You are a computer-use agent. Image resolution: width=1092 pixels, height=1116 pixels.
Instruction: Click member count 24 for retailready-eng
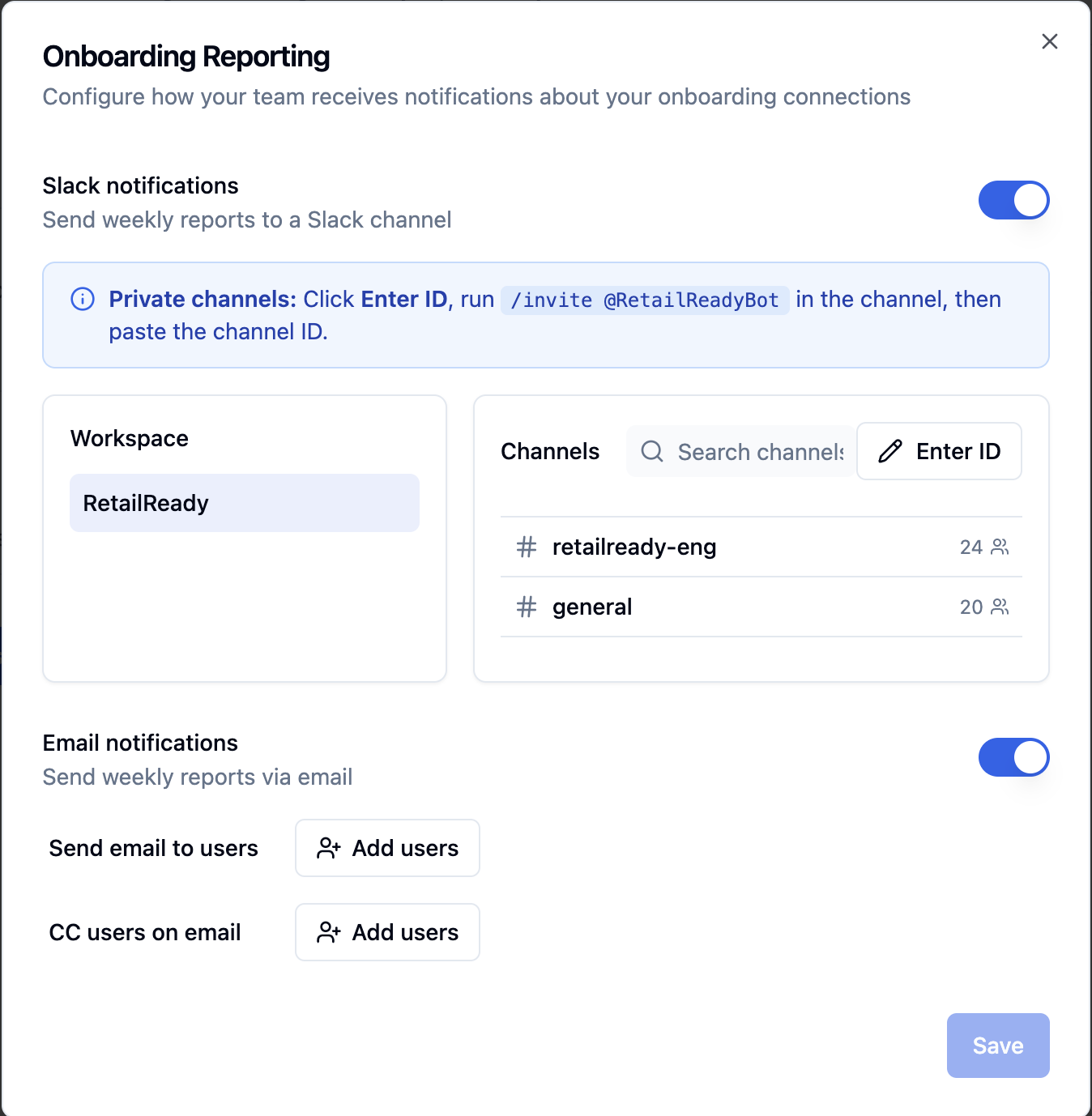coord(971,547)
